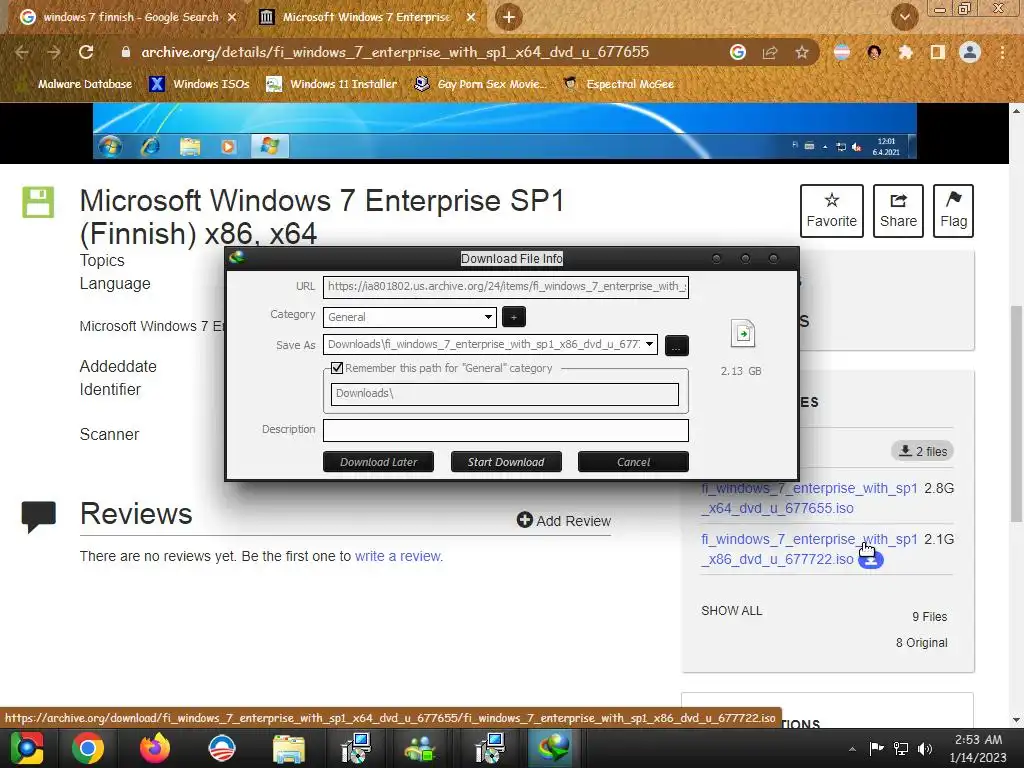The image size is (1024, 768).
Task: Open Chrome from the taskbar
Action: point(88,748)
